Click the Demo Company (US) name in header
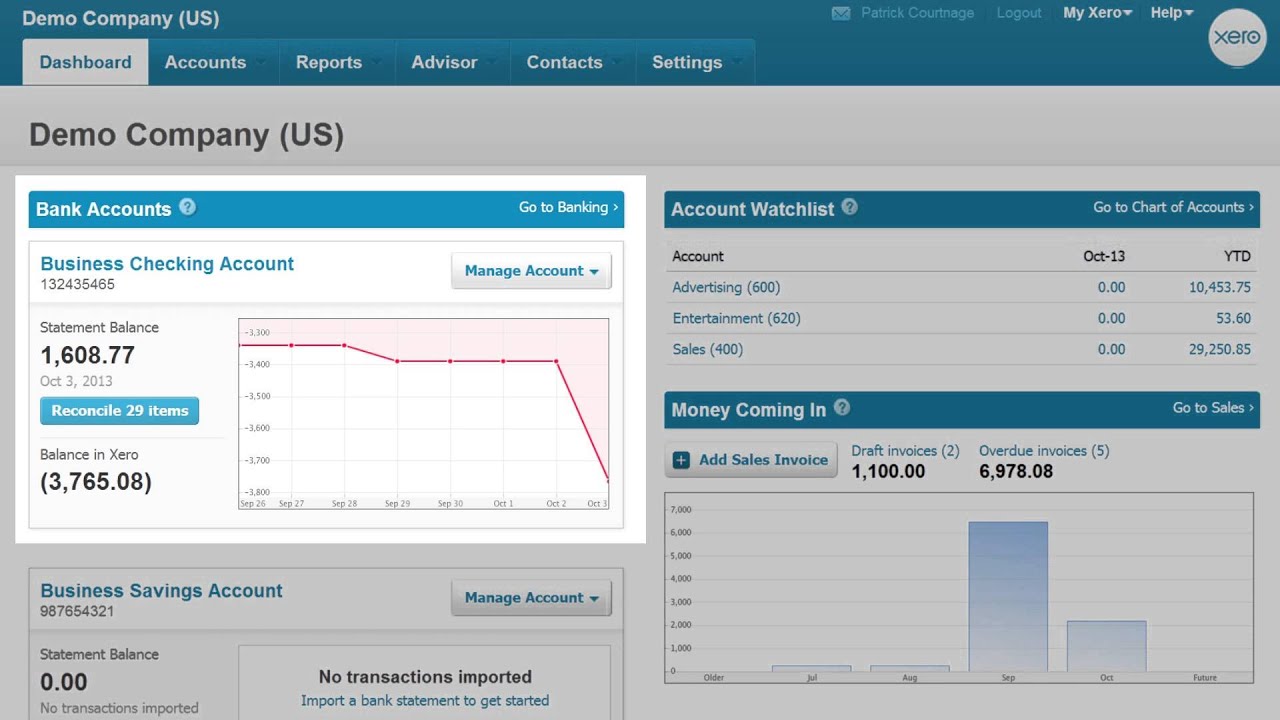The height and width of the screenshot is (720, 1280). [120, 18]
